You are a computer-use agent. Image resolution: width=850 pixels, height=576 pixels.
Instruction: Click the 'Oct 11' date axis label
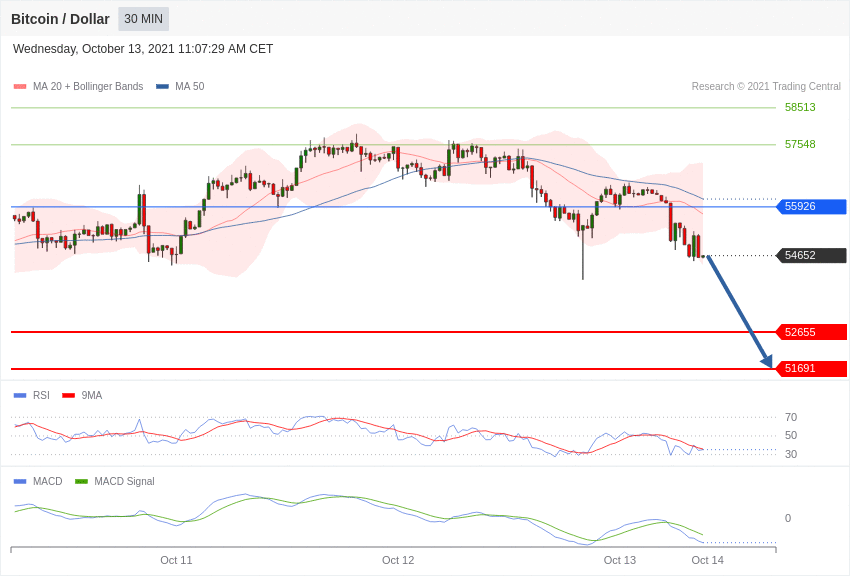[x=176, y=560]
